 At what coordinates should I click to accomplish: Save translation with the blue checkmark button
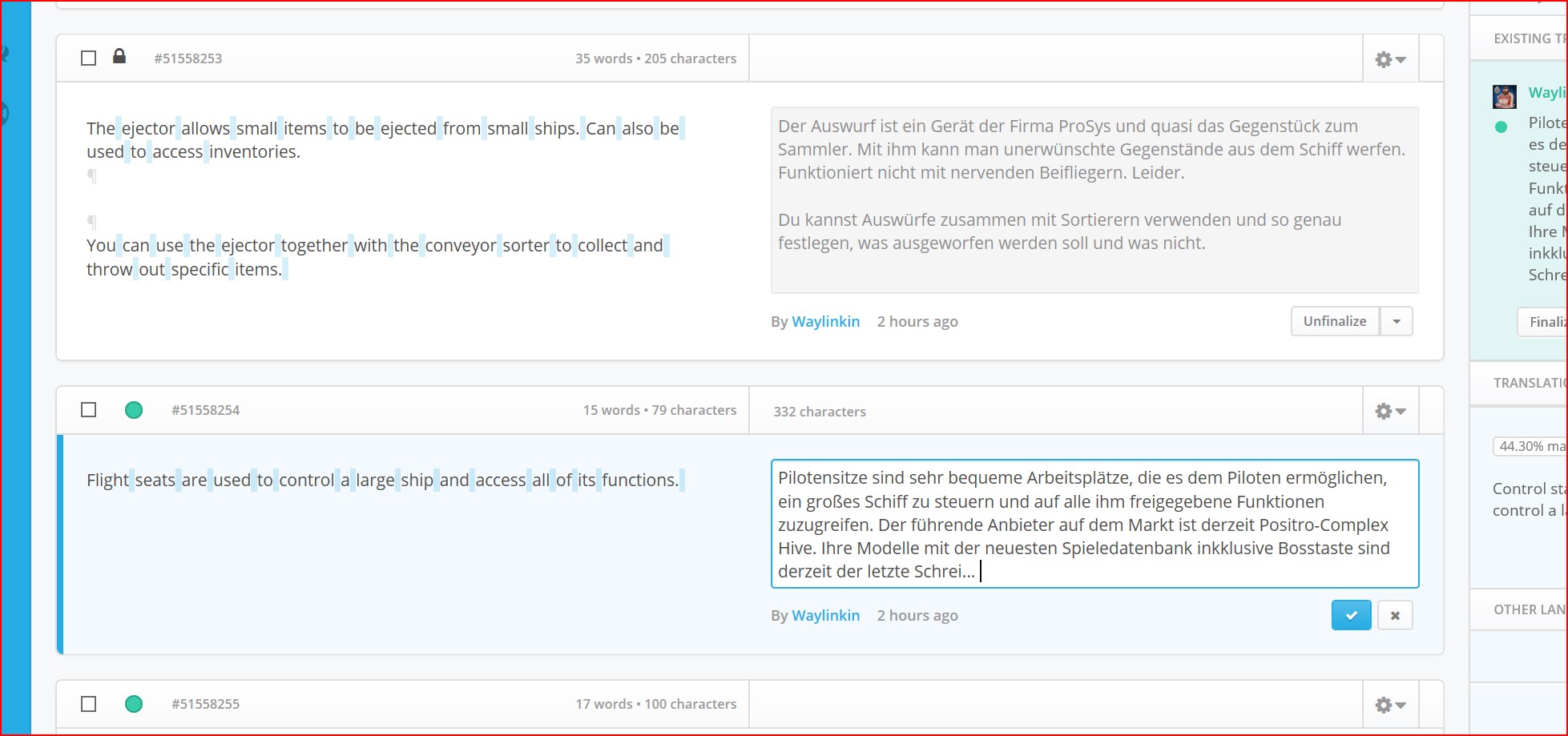coord(1351,615)
